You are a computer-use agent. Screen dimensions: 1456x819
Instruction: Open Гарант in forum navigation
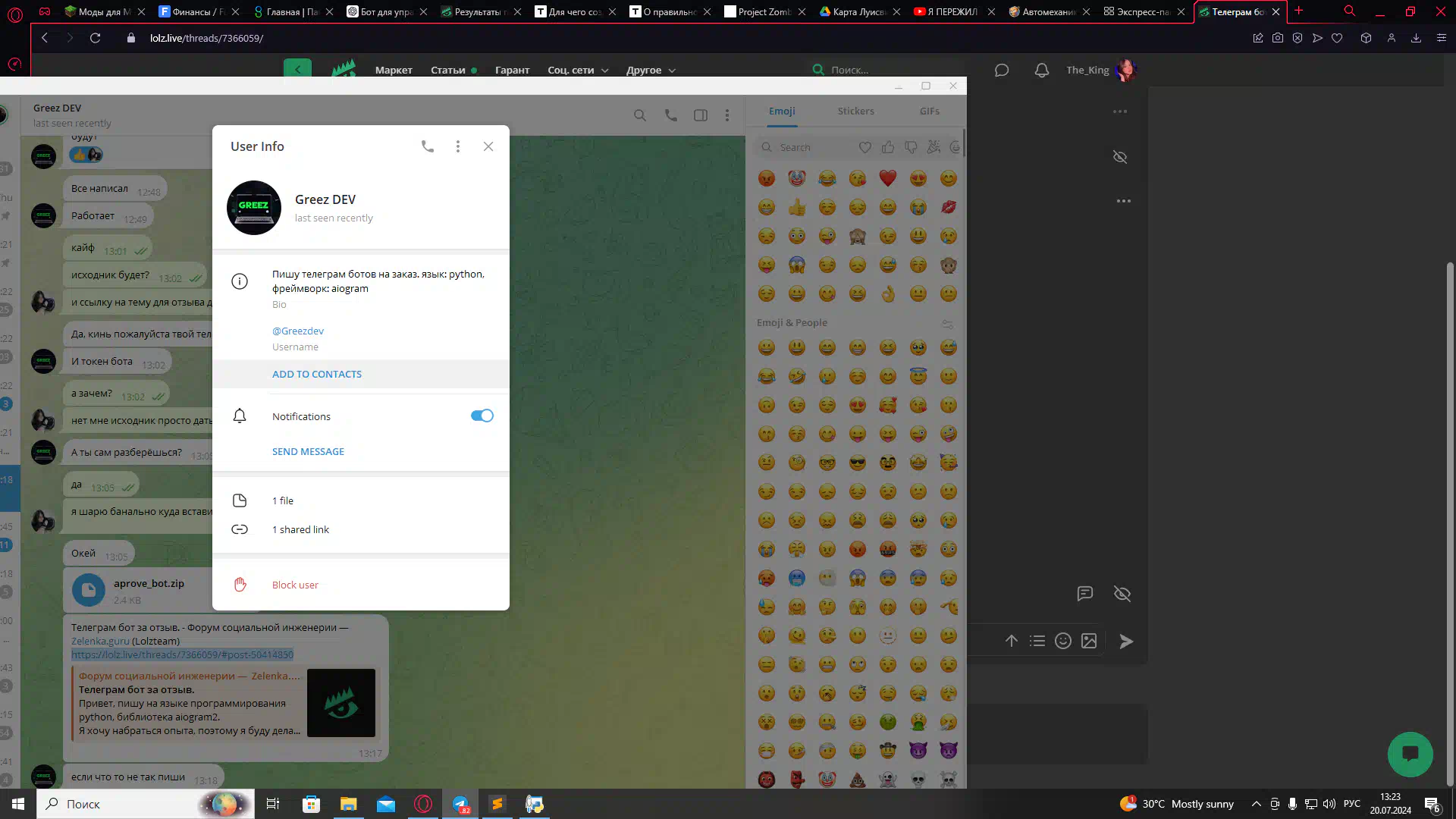point(513,70)
